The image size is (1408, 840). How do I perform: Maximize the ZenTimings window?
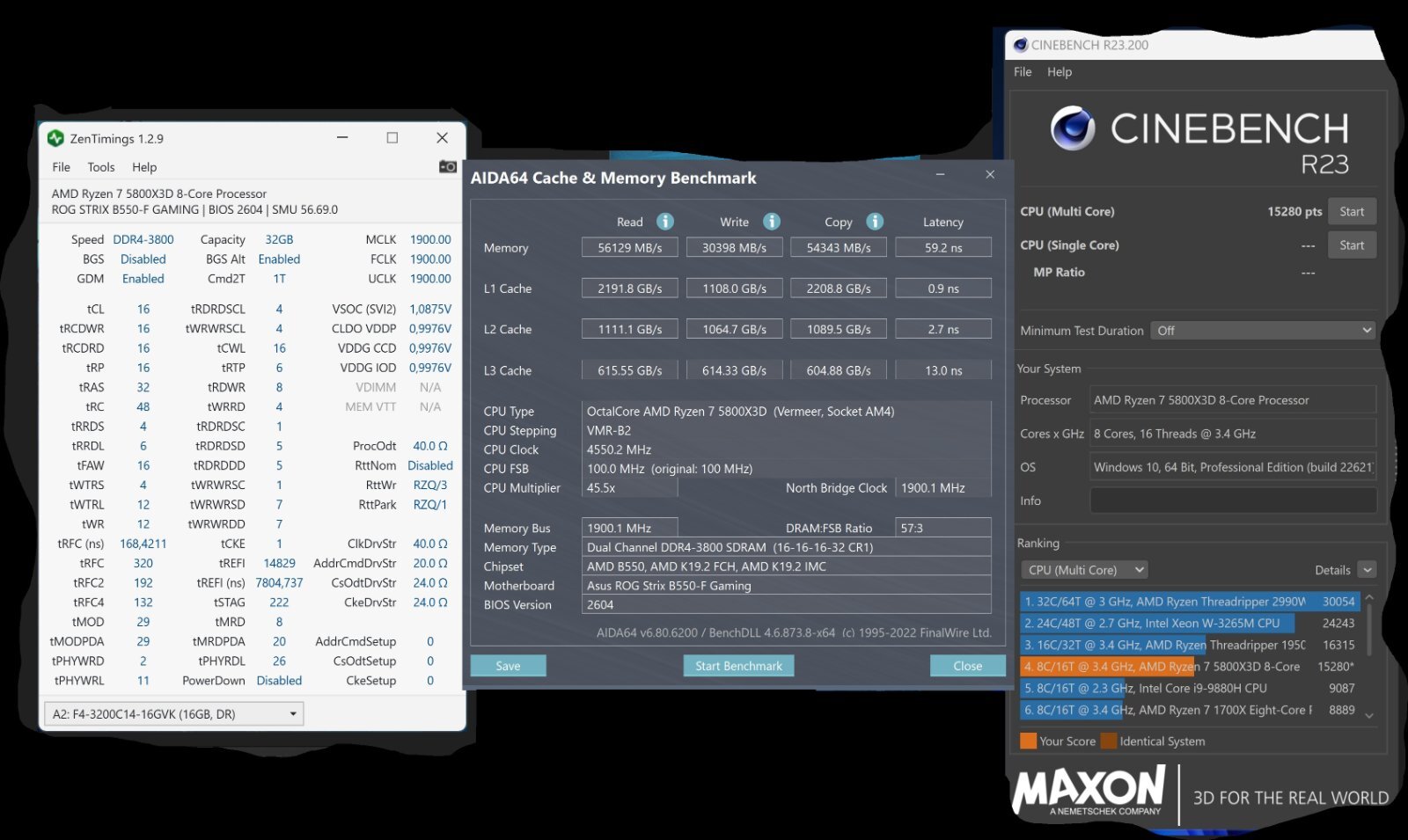[x=392, y=137]
